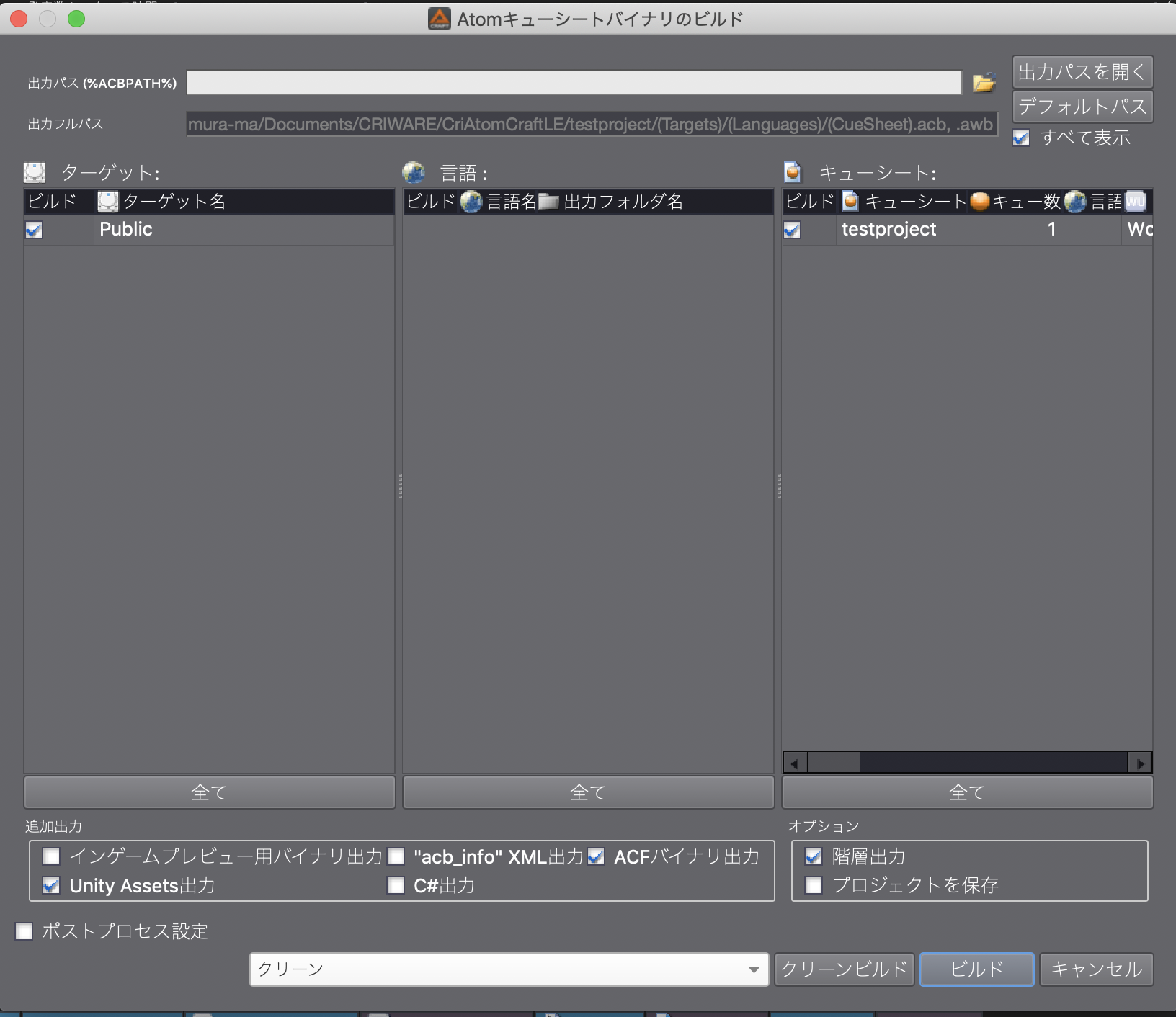Click the browse output folder icon

click(x=984, y=83)
